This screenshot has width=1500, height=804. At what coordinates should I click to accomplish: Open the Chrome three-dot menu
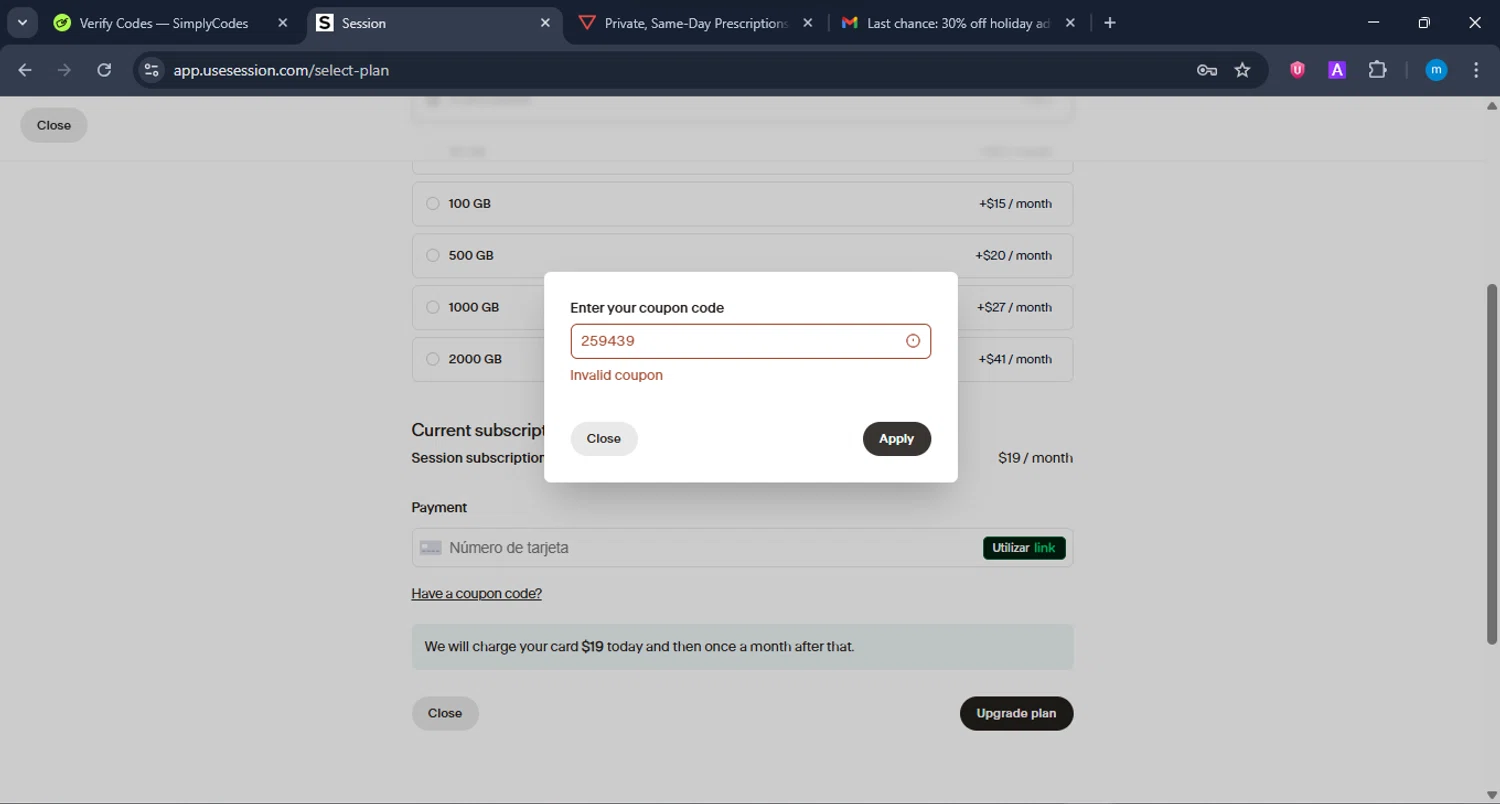coord(1476,70)
